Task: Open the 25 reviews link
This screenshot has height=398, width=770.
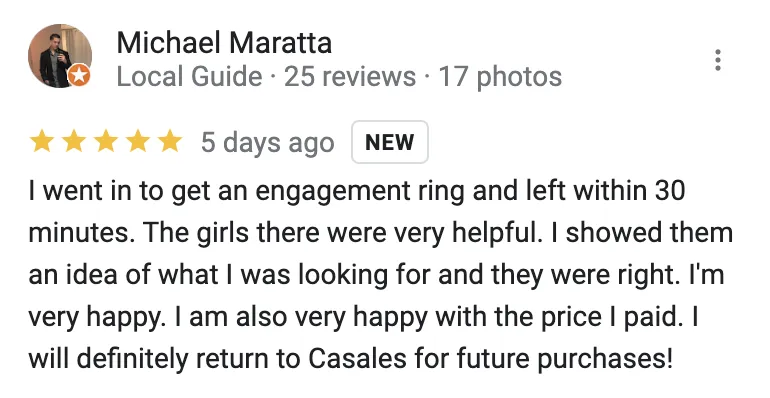Action: (350, 77)
